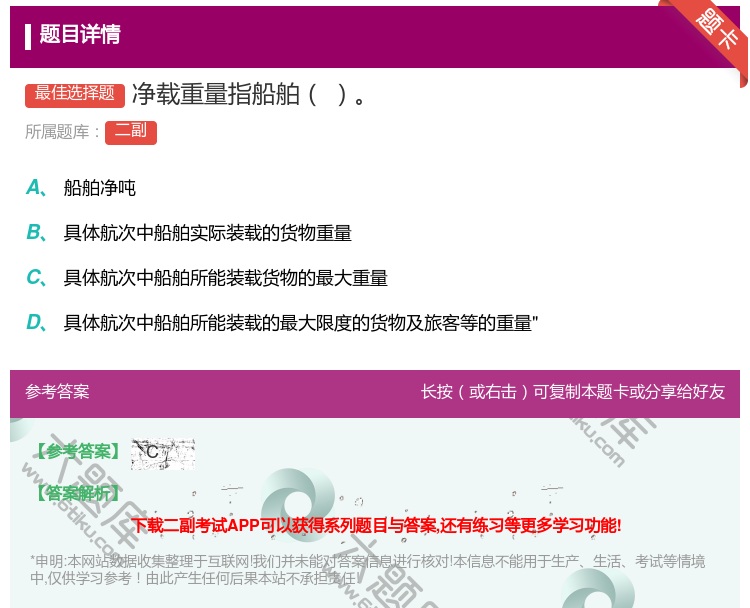
Task: Choose option A 船舶净吨
Action: click(x=99, y=188)
